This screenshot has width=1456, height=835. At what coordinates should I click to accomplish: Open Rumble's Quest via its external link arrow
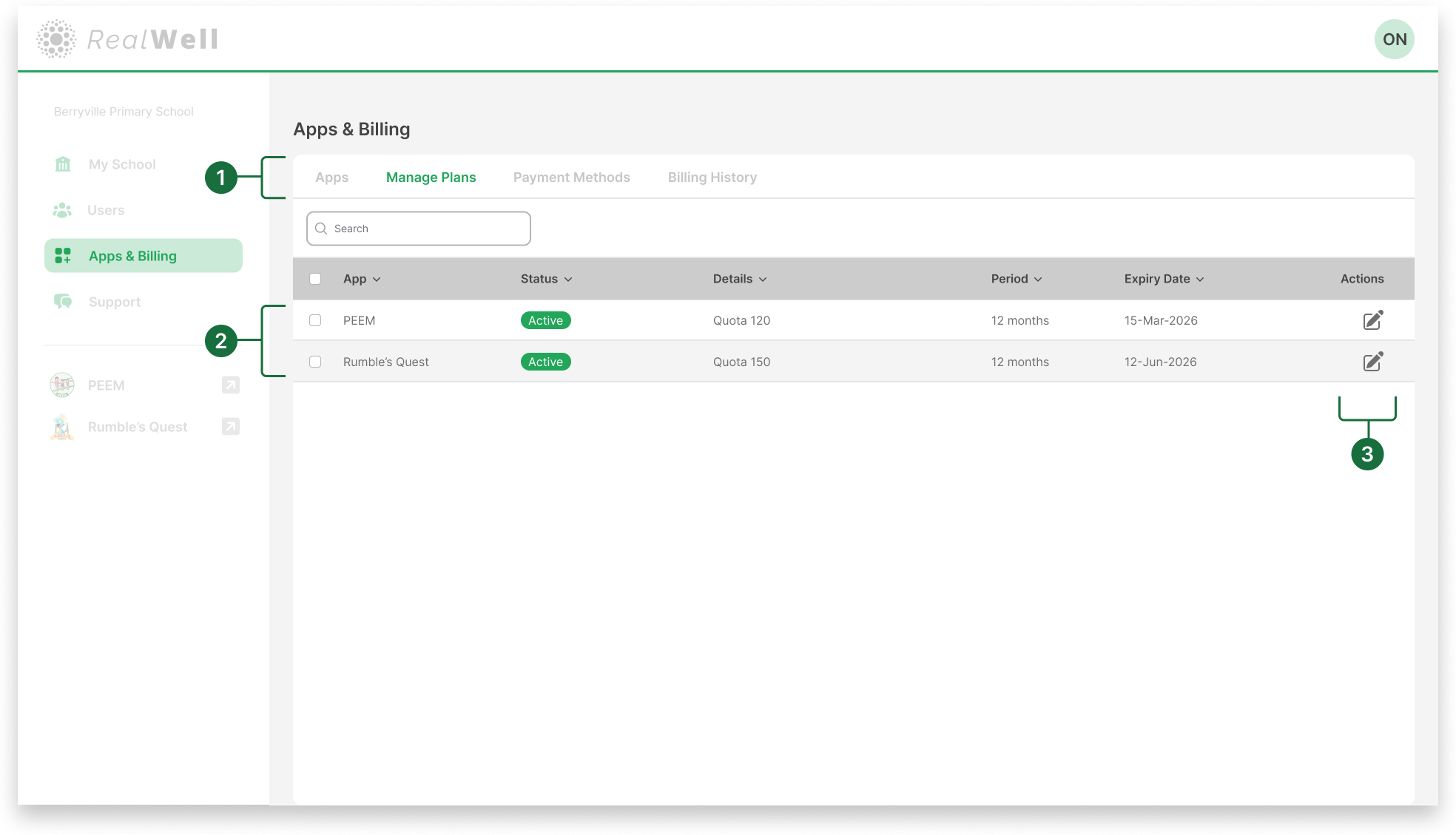230,426
